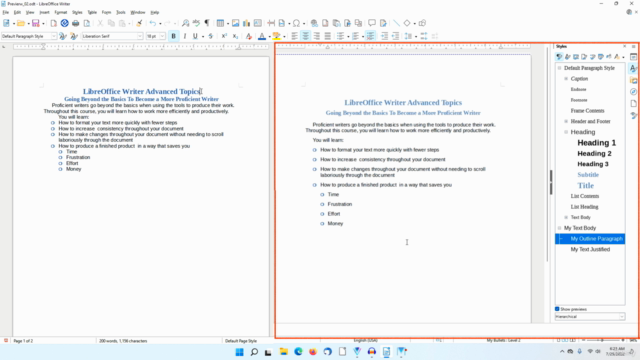The width and height of the screenshot is (640, 360).
Task: Click Justified alignment icon
Action: coord(327,36)
